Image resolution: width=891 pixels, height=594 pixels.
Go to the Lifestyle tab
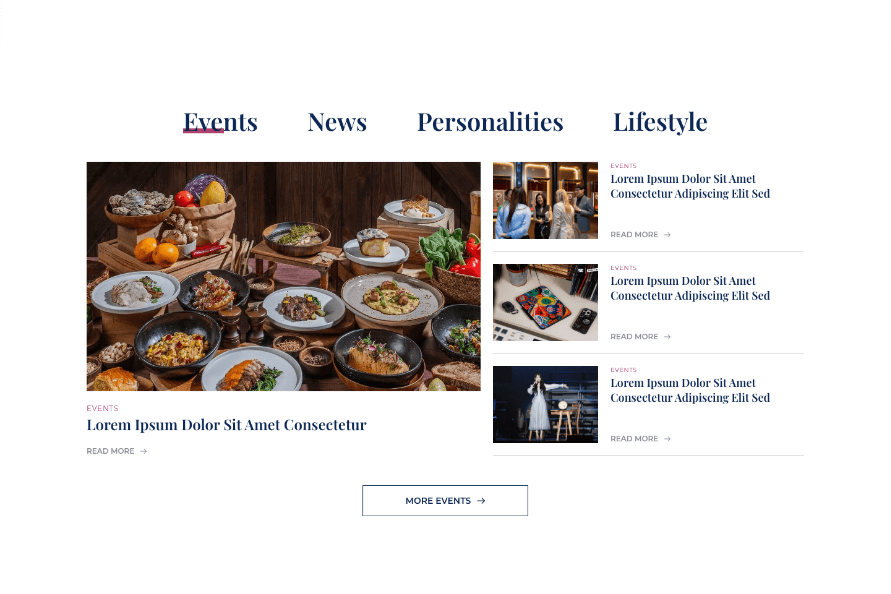(x=660, y=122)
